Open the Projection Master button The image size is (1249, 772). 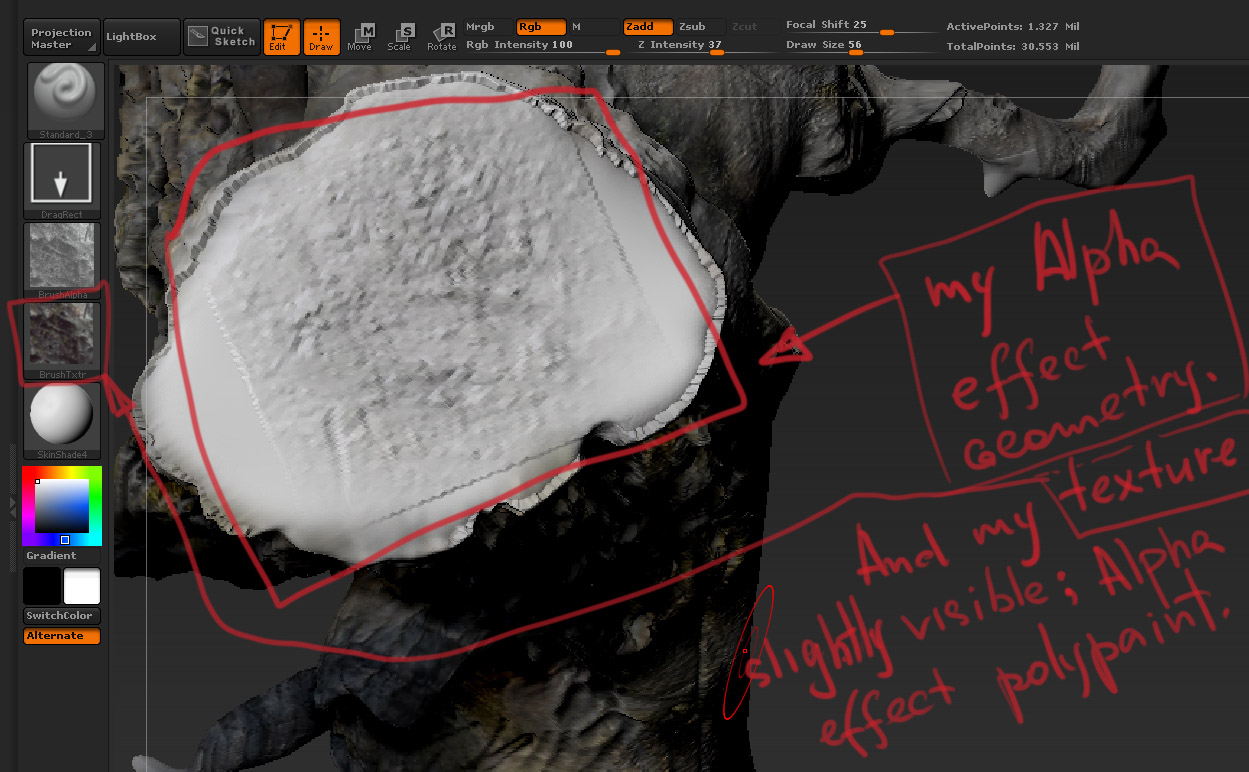click(62, 38)
